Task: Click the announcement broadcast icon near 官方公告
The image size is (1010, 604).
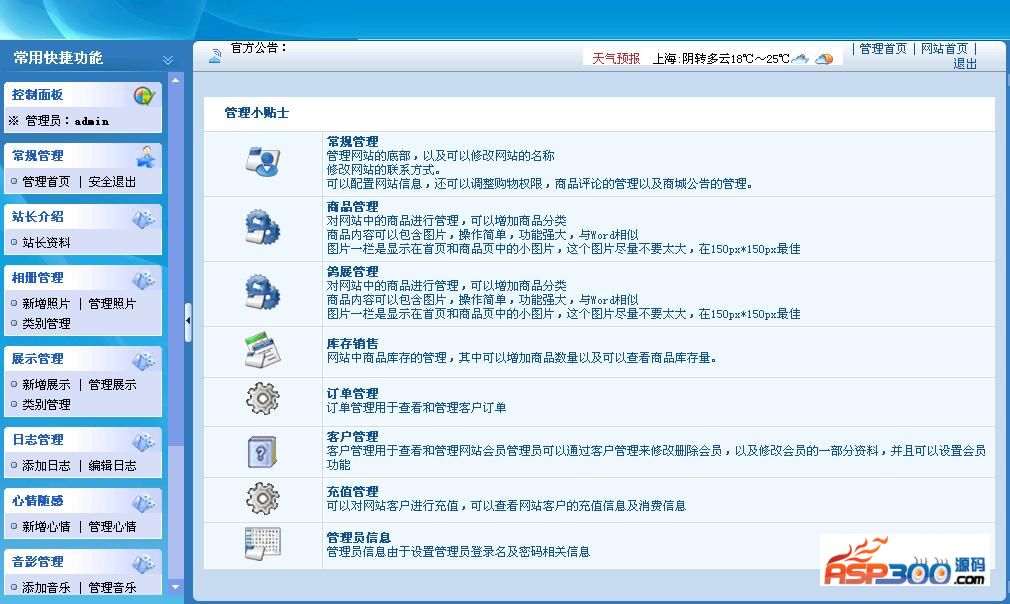Action: click(215, 56)
